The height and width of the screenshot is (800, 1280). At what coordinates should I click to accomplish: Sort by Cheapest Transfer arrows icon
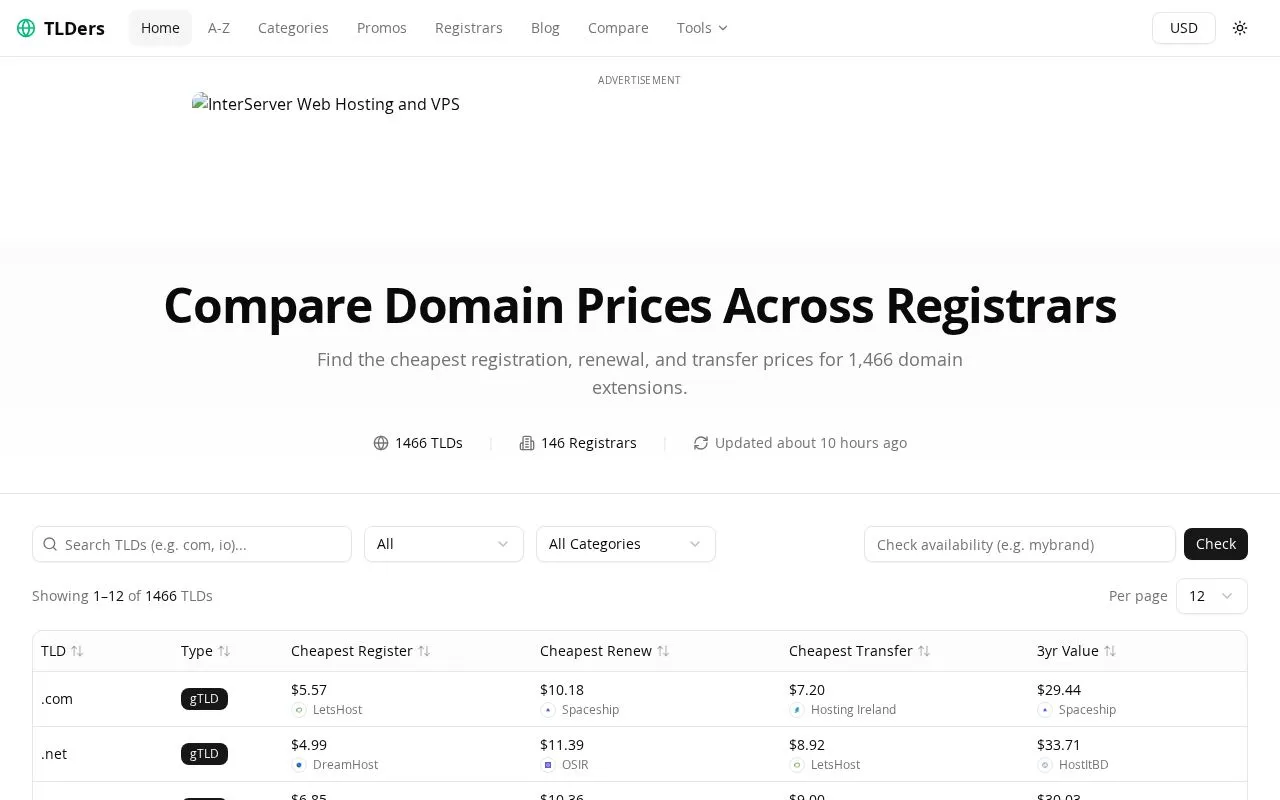coord(924,651)
